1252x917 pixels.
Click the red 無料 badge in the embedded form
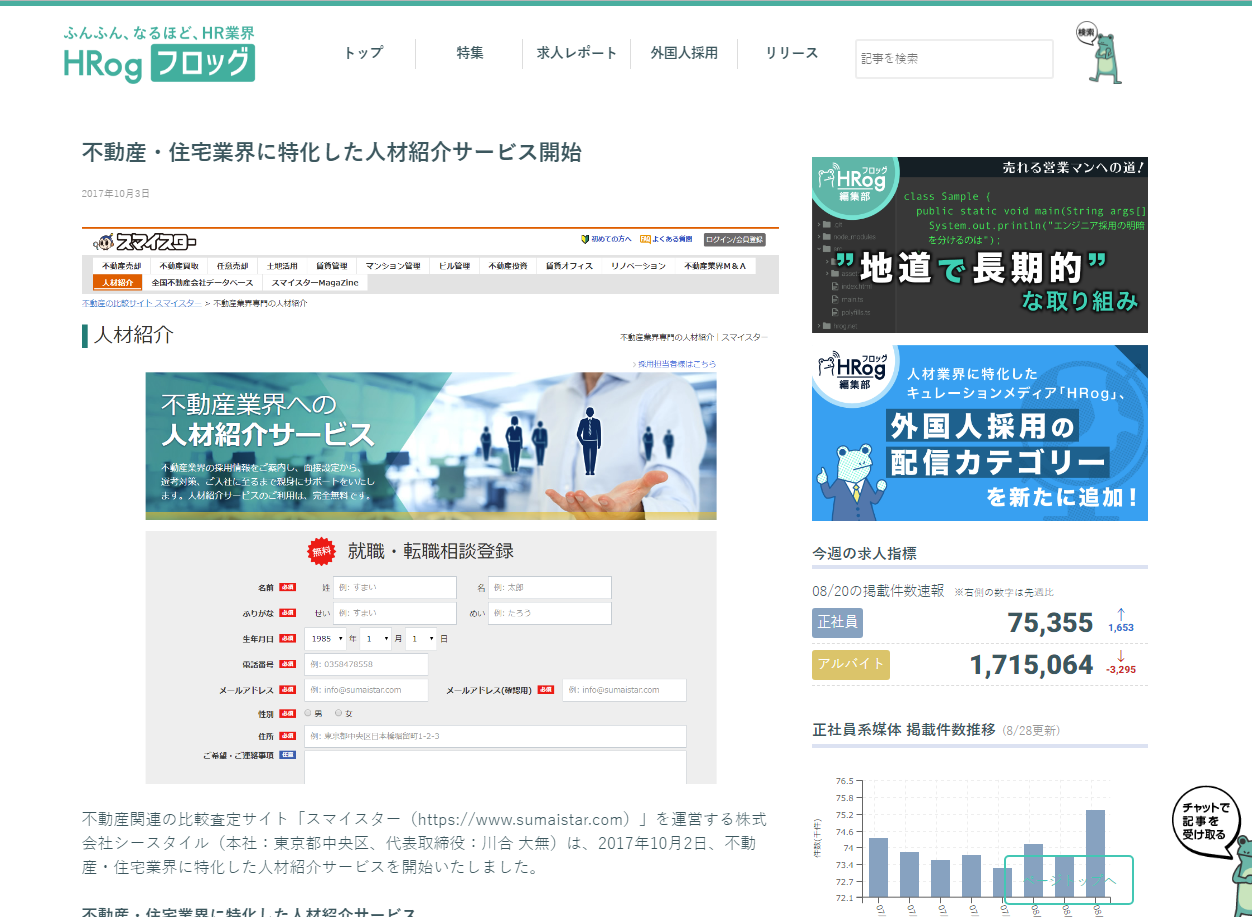322,551
